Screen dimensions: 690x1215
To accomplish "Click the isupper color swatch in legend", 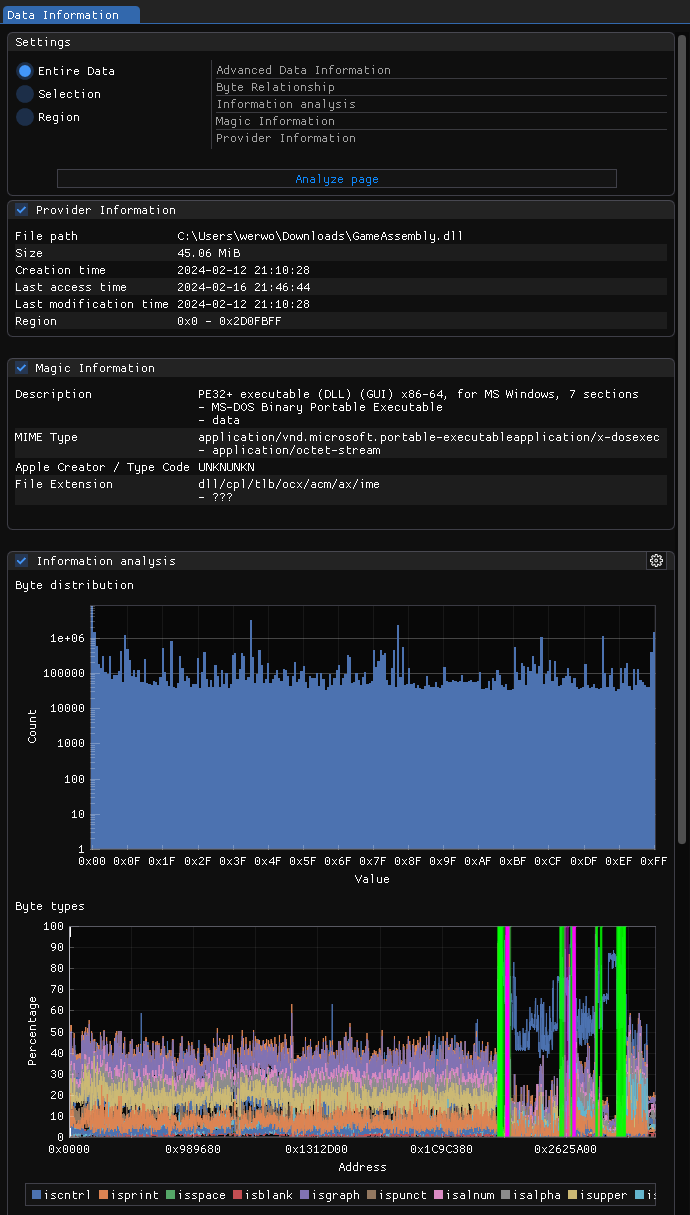I will pos(573,1195).
